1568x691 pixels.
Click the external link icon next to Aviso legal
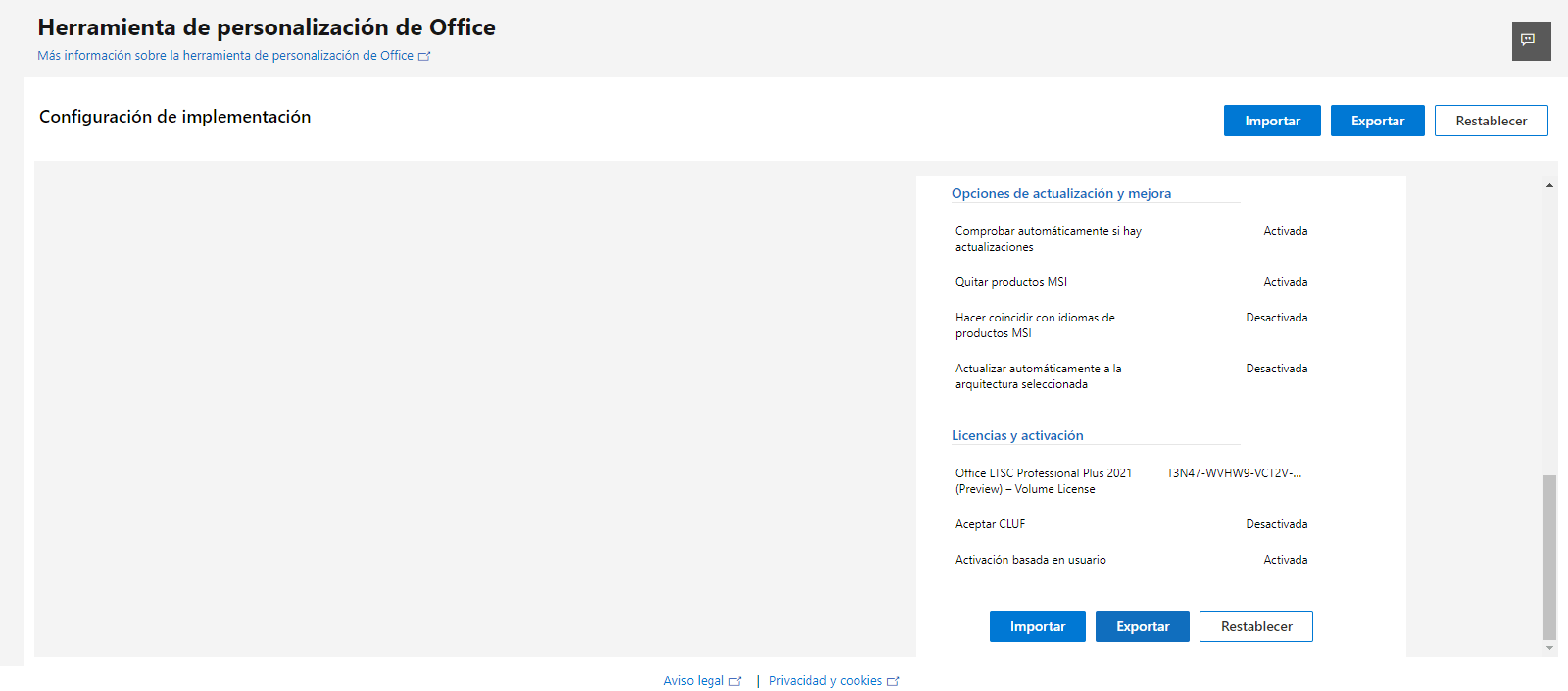pyautogui.click(x=735, y=681)
